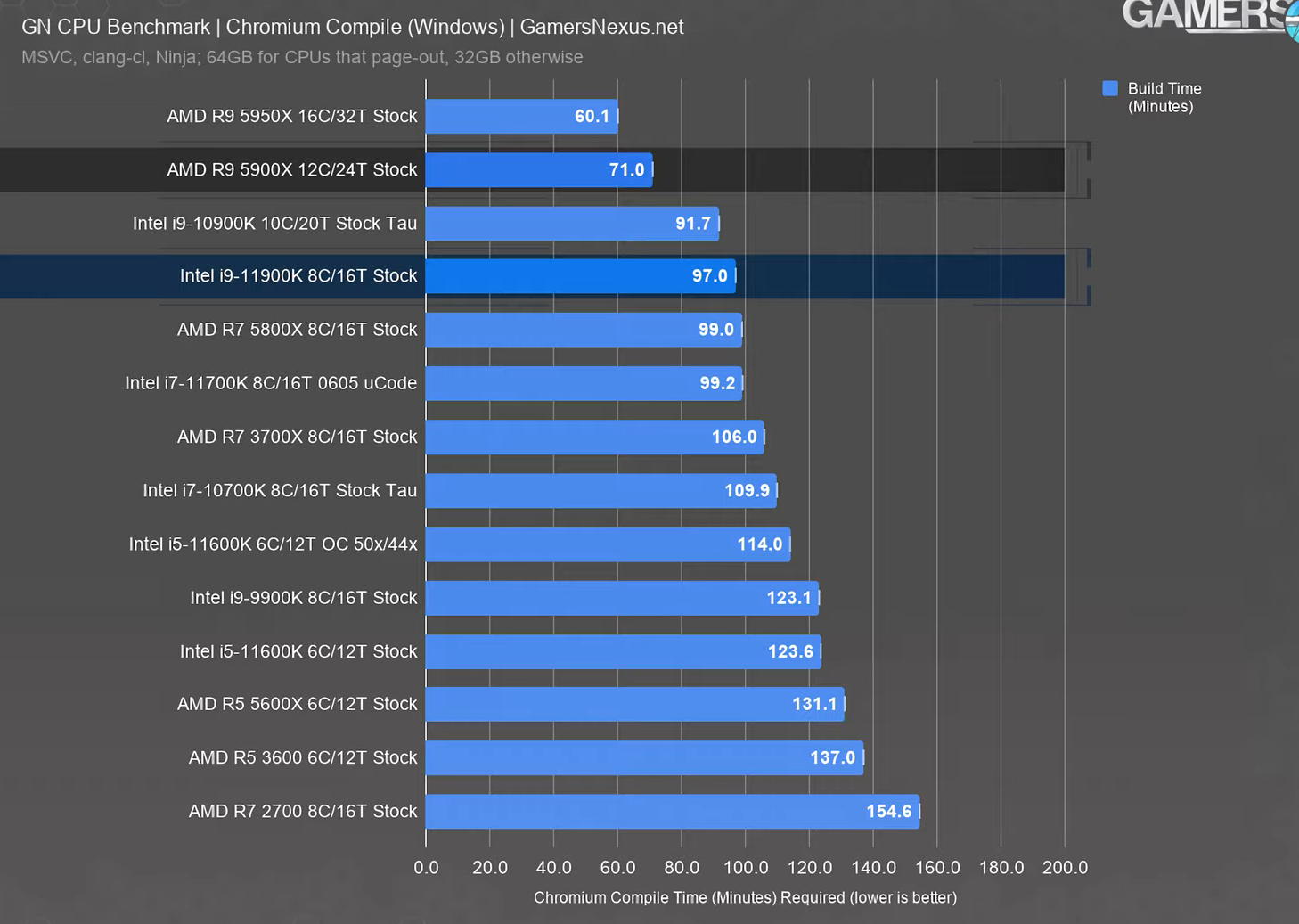Click the "123.6" build time value
Screen dimensions: 1299x924
coord(790,651)
